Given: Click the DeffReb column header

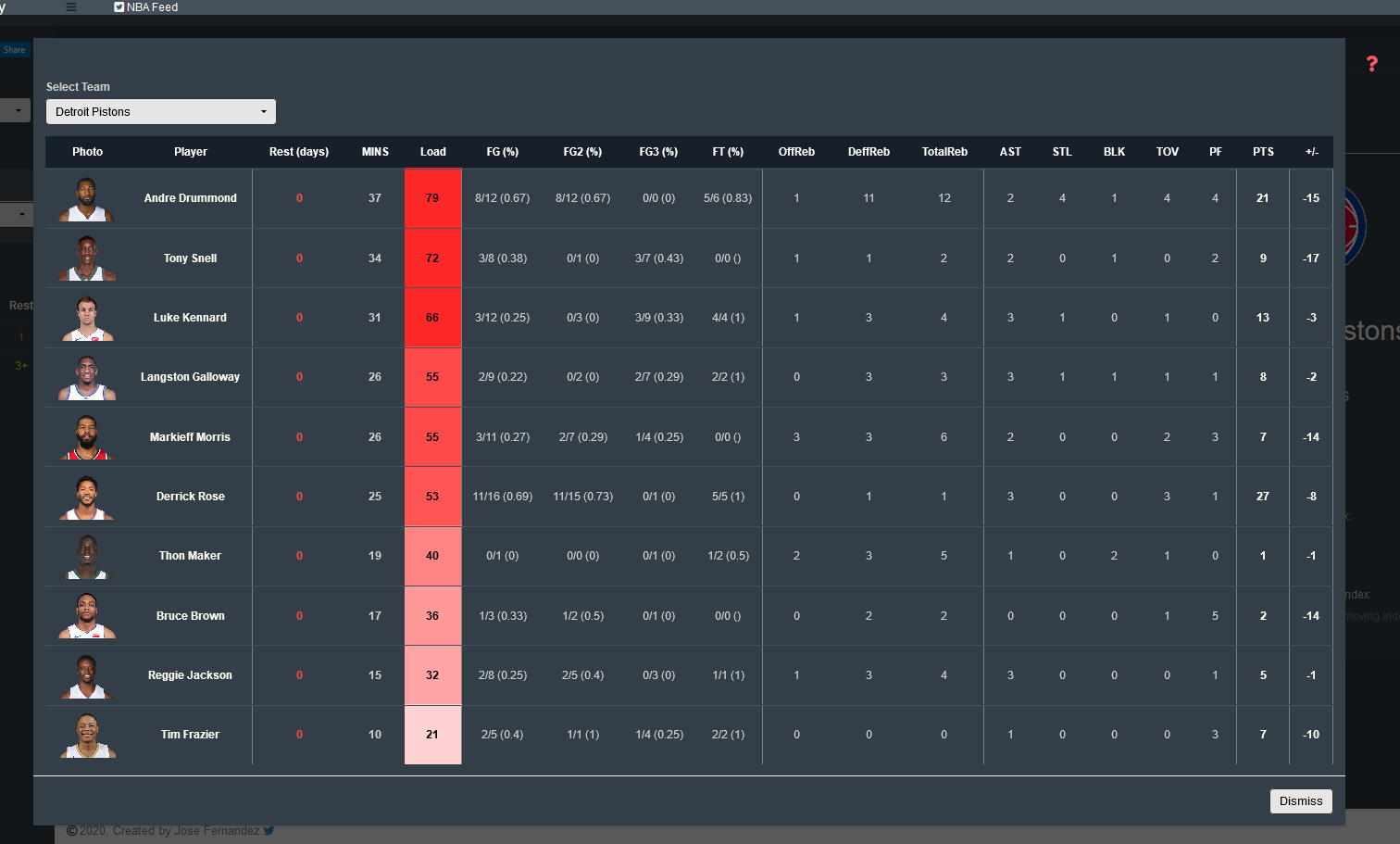Looking at the screenshot, I should (x=869, y=152).
